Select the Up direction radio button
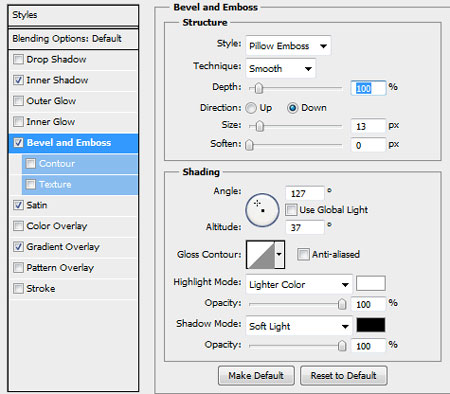The height and width of the screenshot is (394, 450). click(251, 108)
